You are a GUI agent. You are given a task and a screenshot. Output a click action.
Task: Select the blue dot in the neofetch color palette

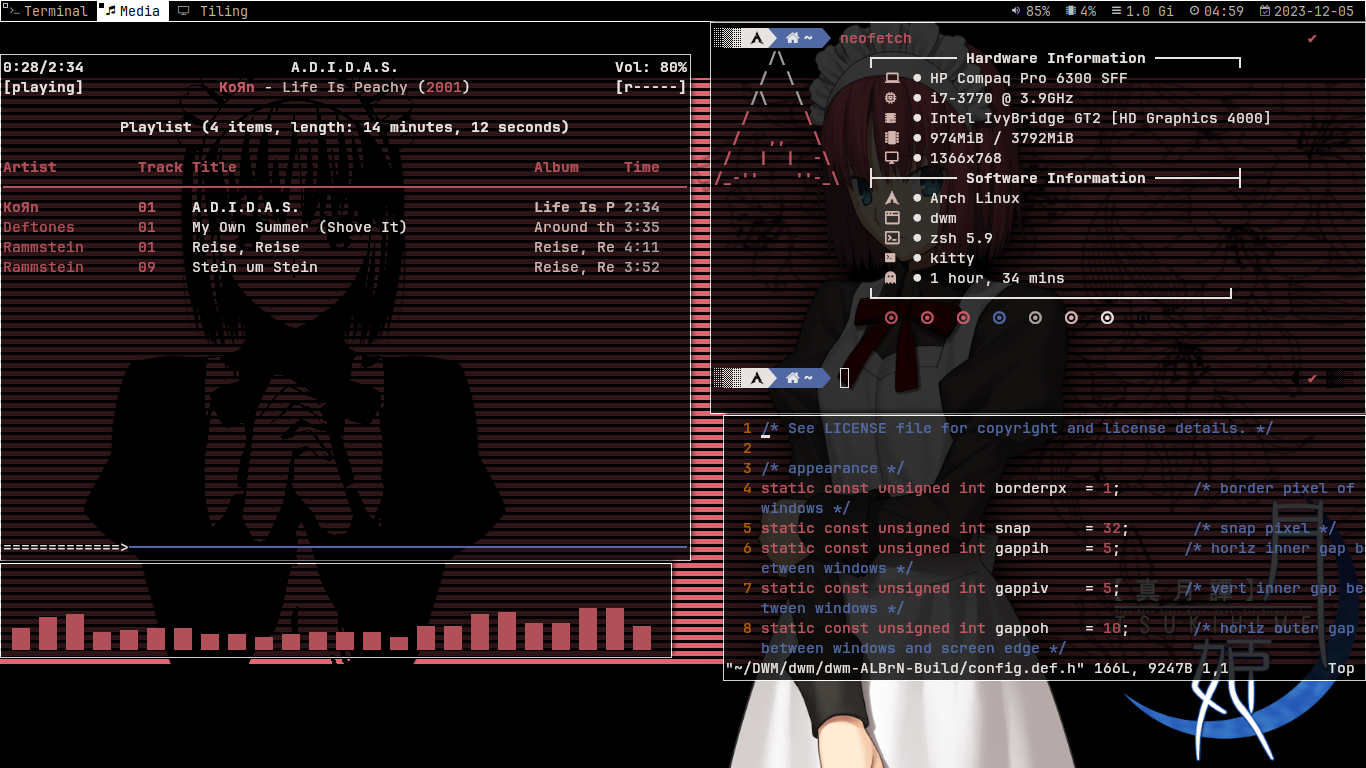[999, 317]
